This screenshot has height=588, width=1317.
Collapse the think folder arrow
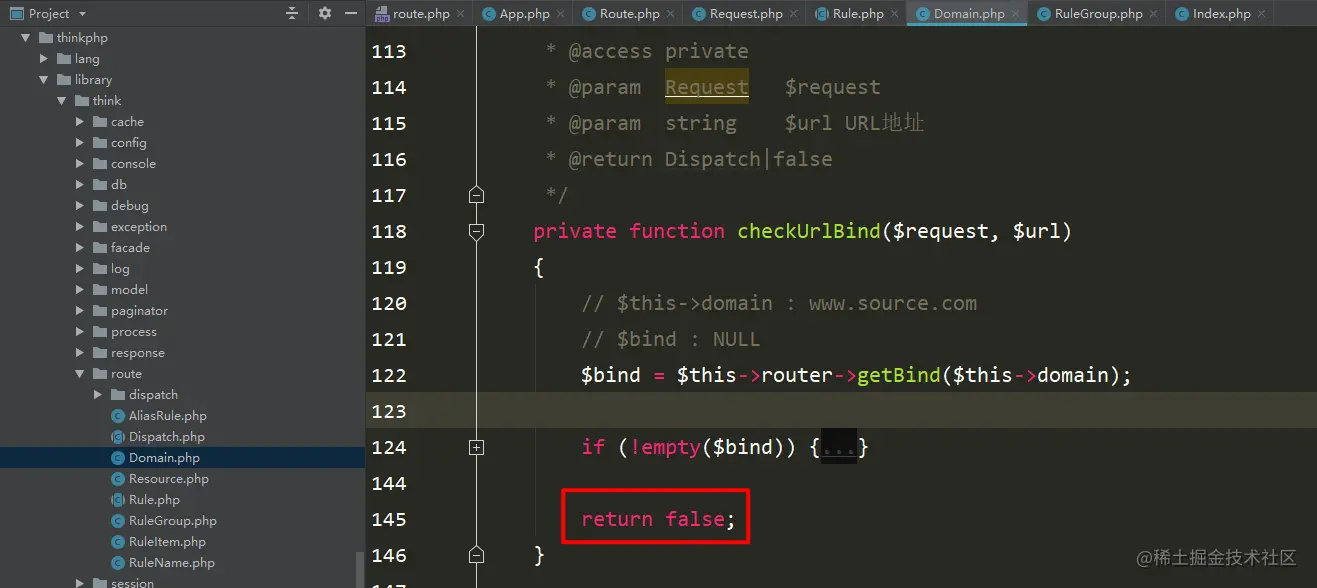62,101
